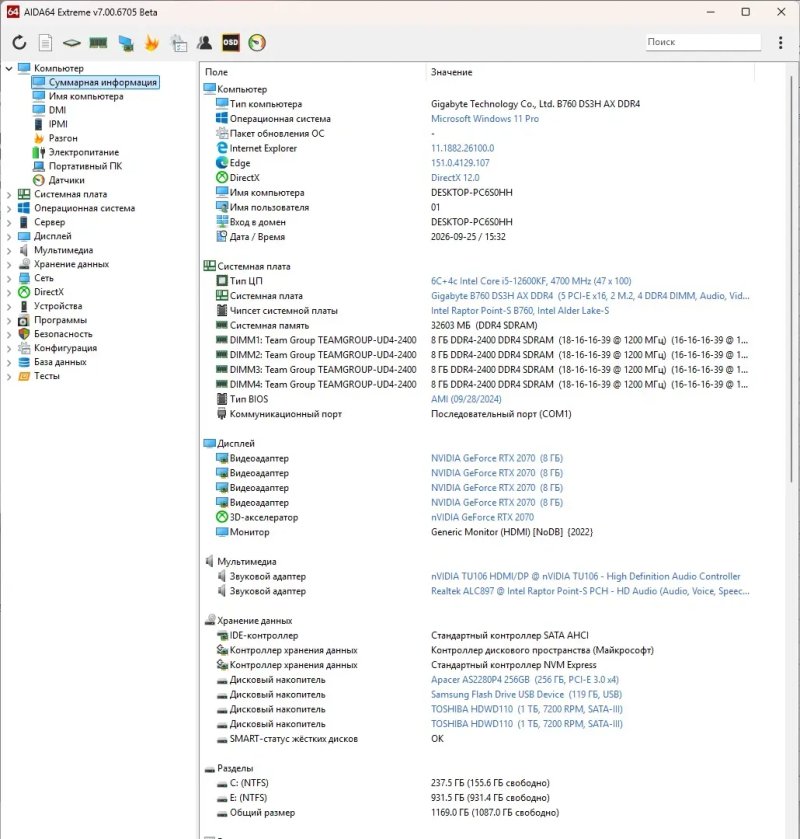Image resolution: width=800 pixels, height=839 pixels.
Task: Expand the Мультимедиа tree node
Action: click(x=9, y=250)
